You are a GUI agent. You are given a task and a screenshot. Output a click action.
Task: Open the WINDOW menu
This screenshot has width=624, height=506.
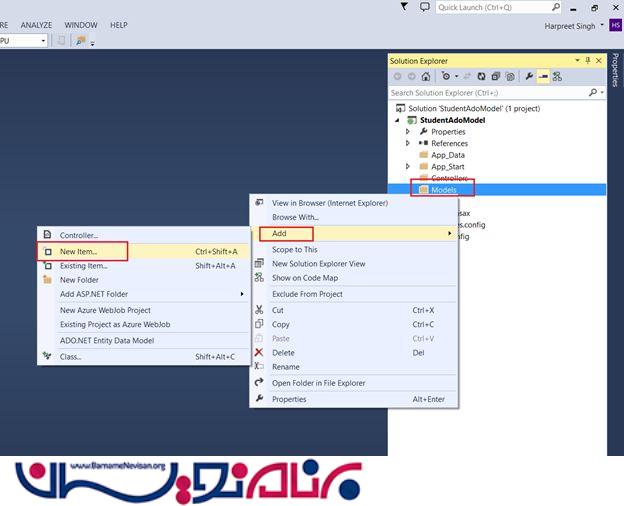(81, 25)
